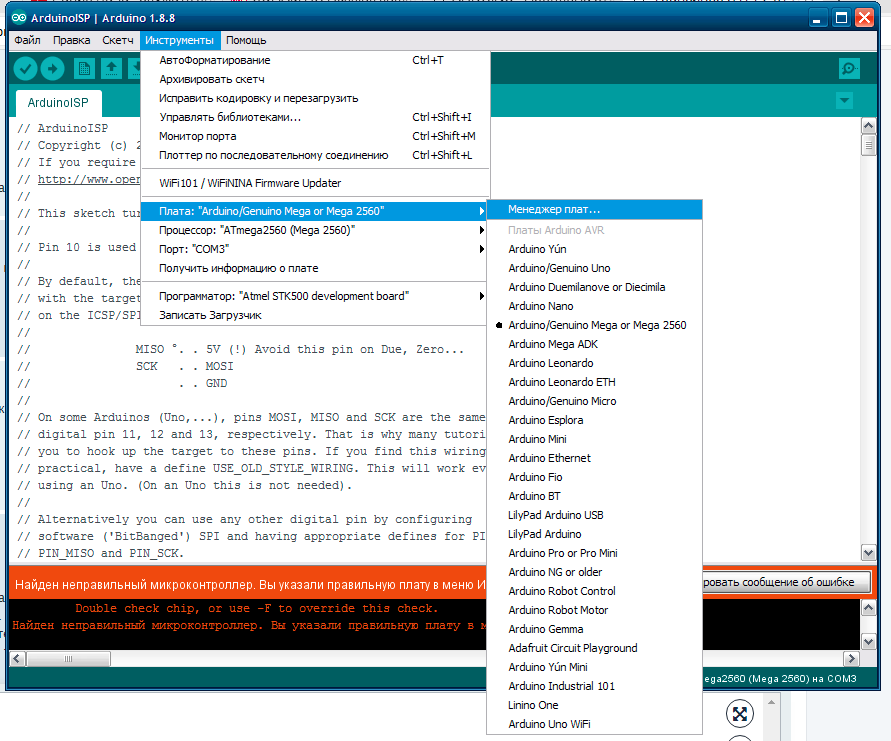The image size is (891, 741).
Task: Select Arduino BT board
Action: click(595, 496)
